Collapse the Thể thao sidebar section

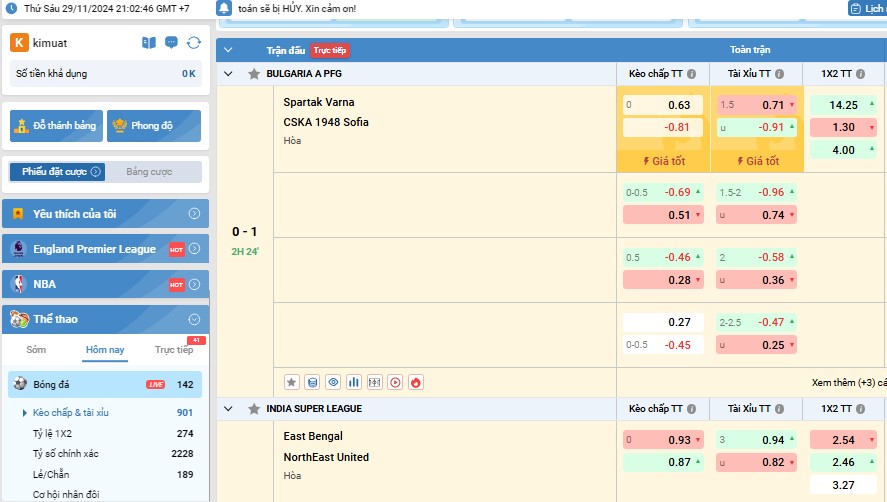click(194, 319)
